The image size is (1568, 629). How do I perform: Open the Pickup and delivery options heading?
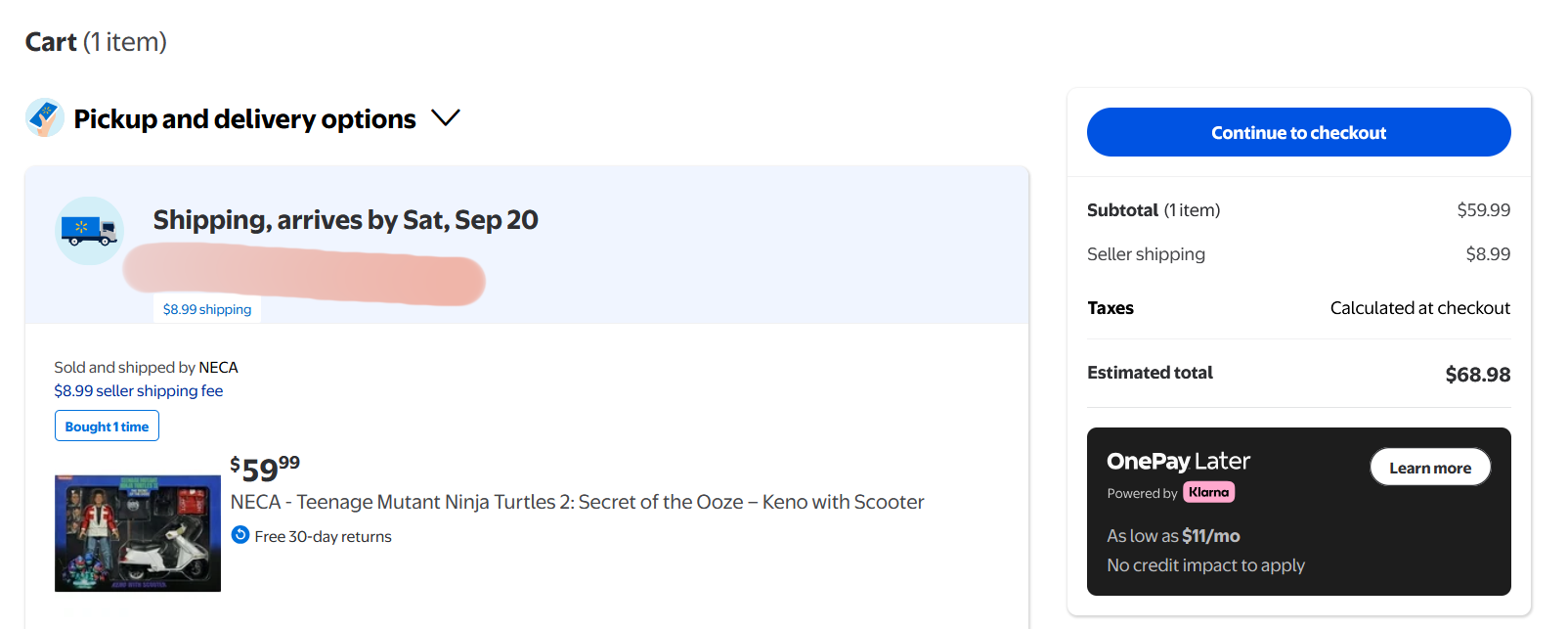(x=245, y=119)
